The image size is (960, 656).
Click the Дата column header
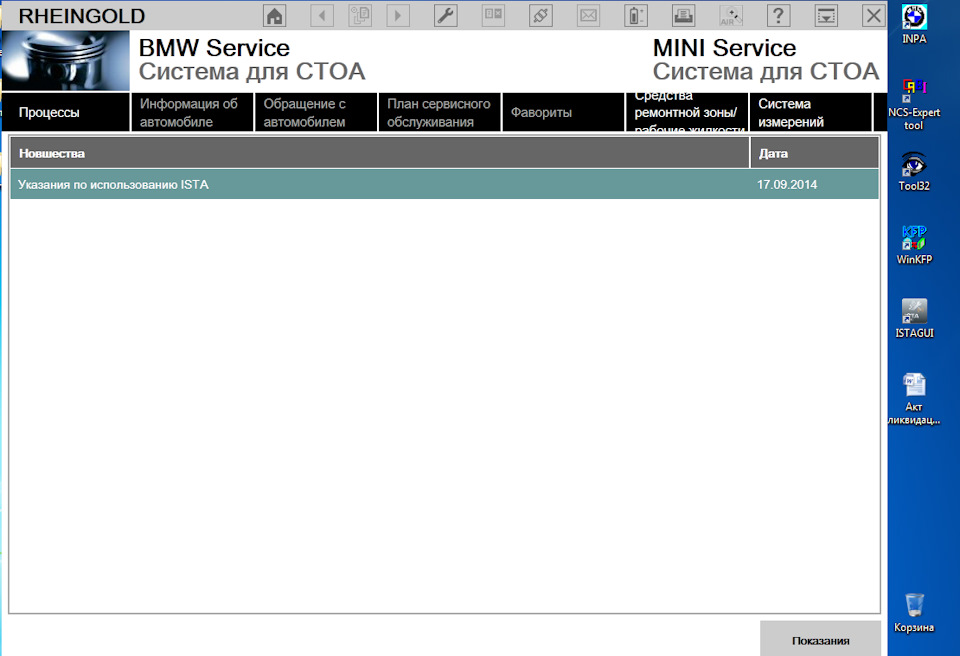[x=813, y=153]
